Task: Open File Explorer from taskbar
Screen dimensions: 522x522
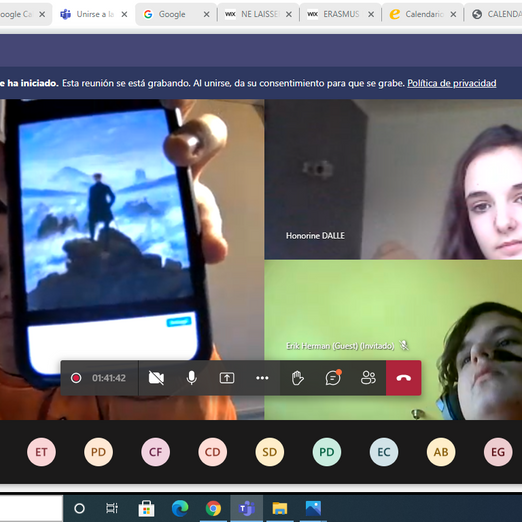Action: click(x=280, y=508)
